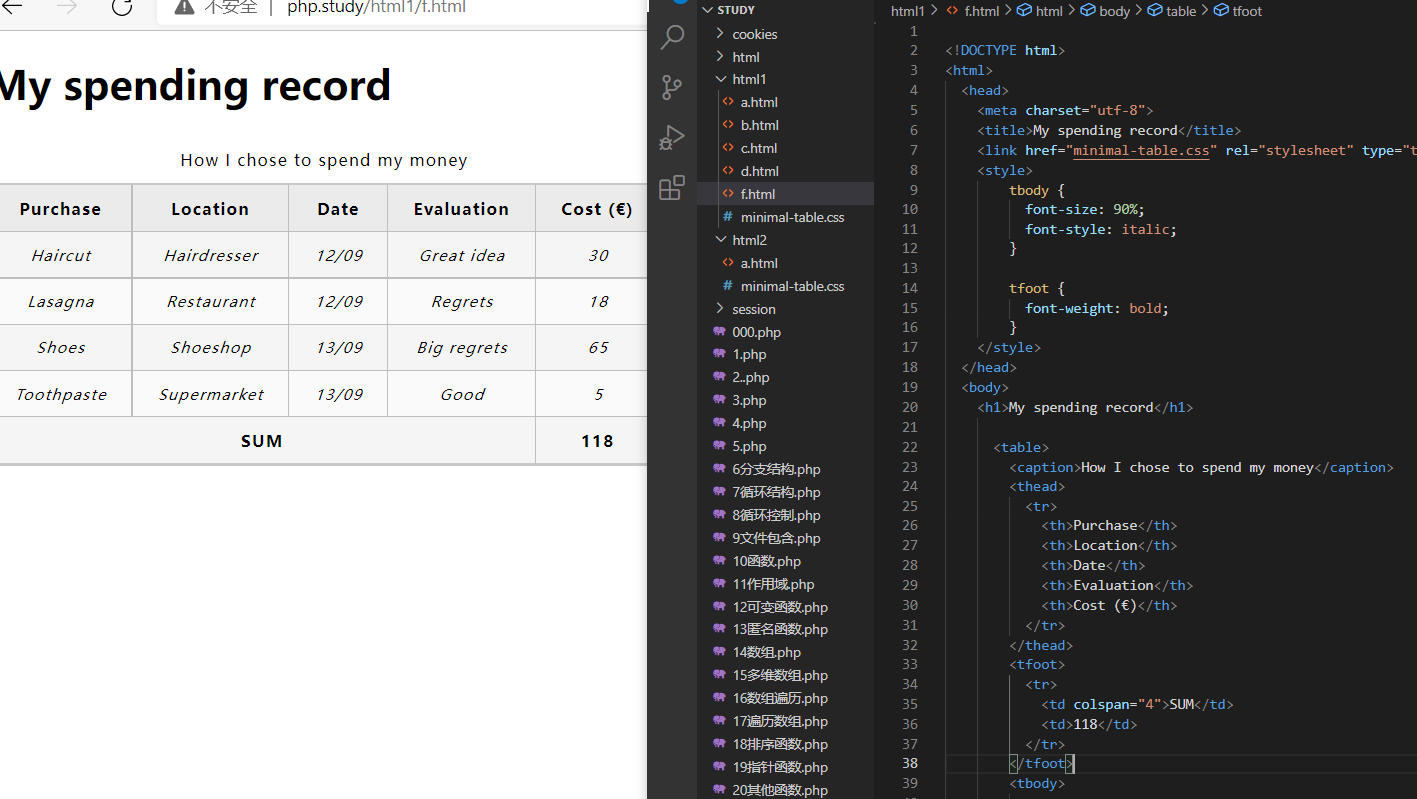The image size is (1417, 799).
Task: Click the f.html breadcrumb segment
Action: point(981,11)
